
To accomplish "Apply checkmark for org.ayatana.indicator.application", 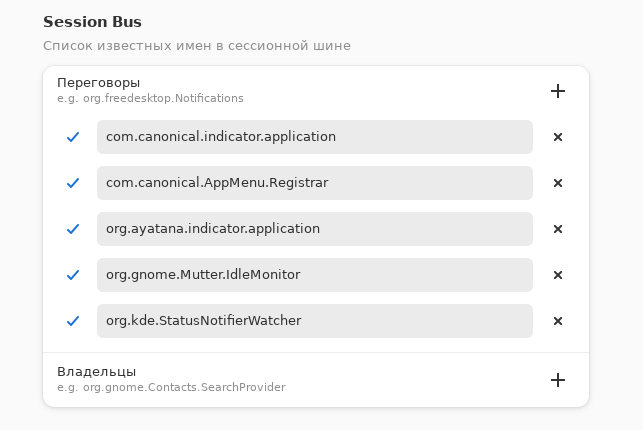I will 73,229.
